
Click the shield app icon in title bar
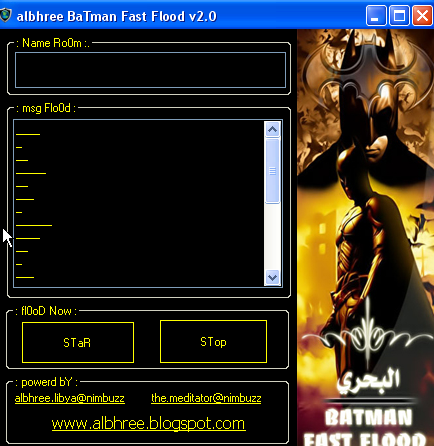(x=5, y=16)
